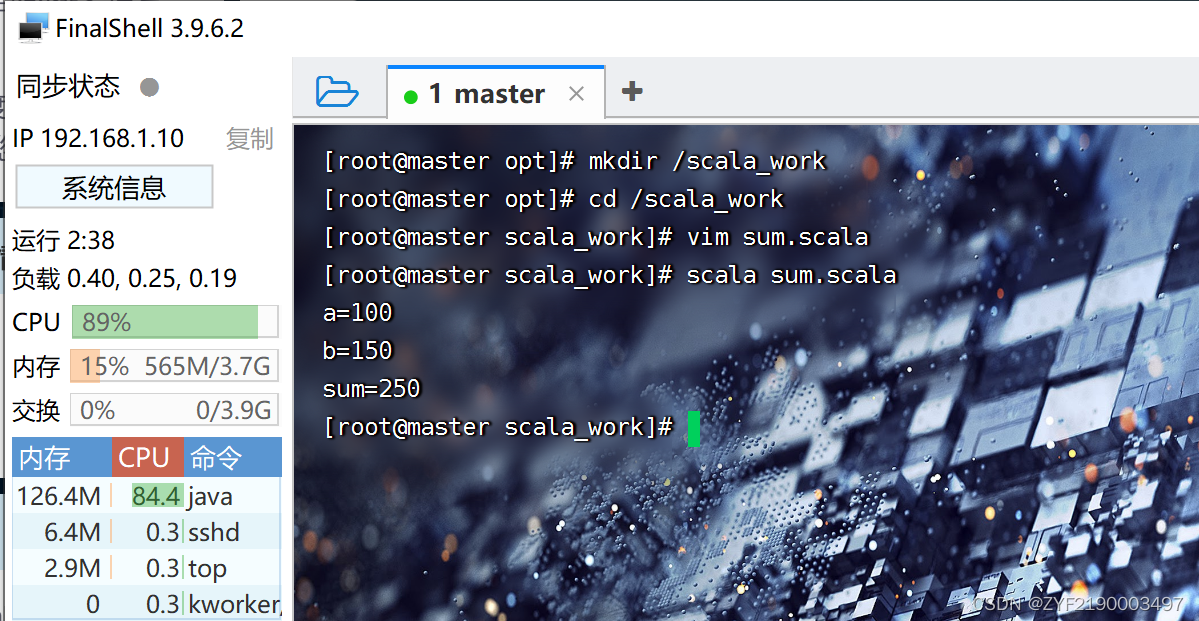Open 系统信息 system info button
1199x621 pixels.
(114, 187)
